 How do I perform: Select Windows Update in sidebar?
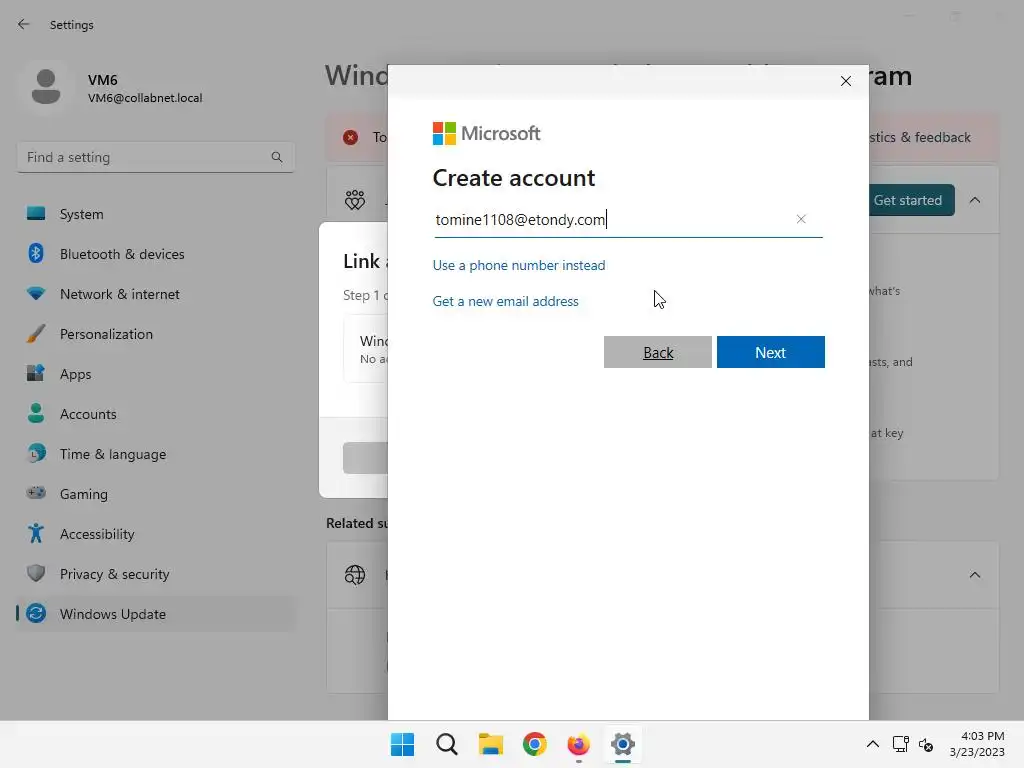click(x=155, y=614)
